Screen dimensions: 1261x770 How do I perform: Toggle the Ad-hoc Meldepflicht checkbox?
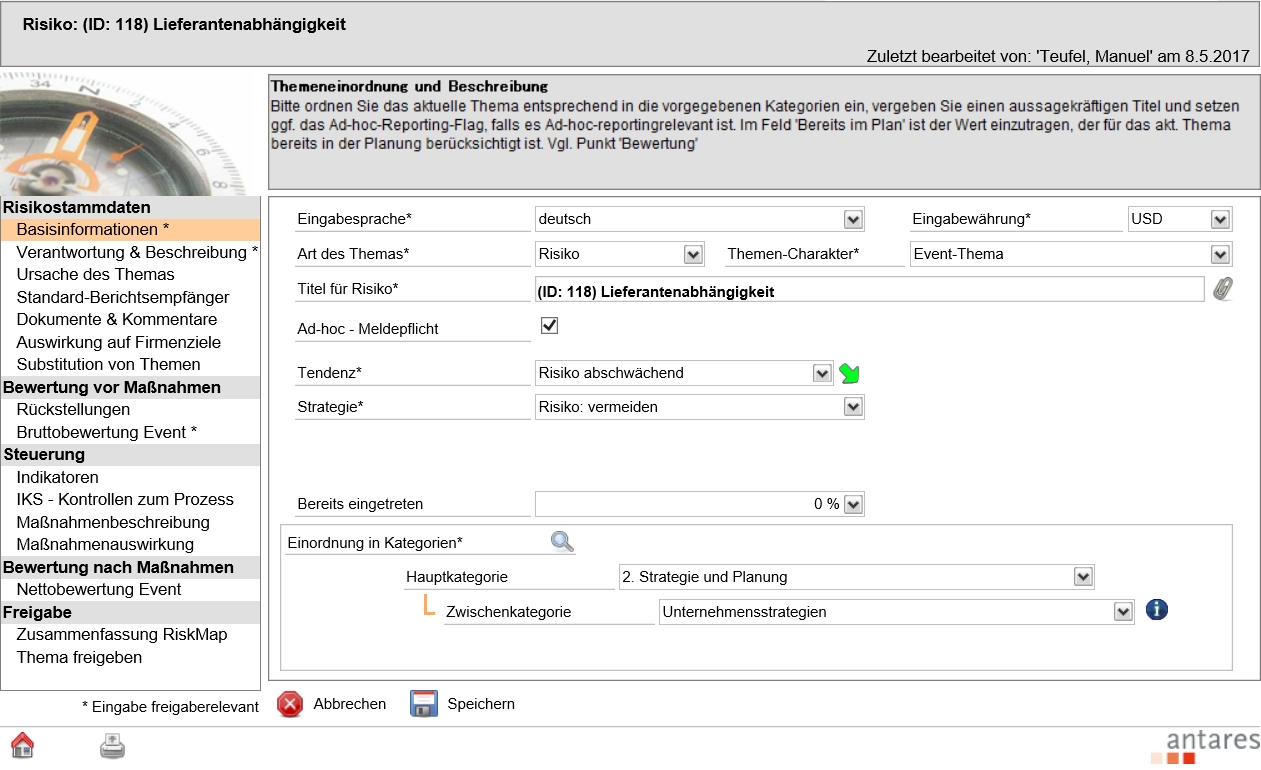(549, 326)
